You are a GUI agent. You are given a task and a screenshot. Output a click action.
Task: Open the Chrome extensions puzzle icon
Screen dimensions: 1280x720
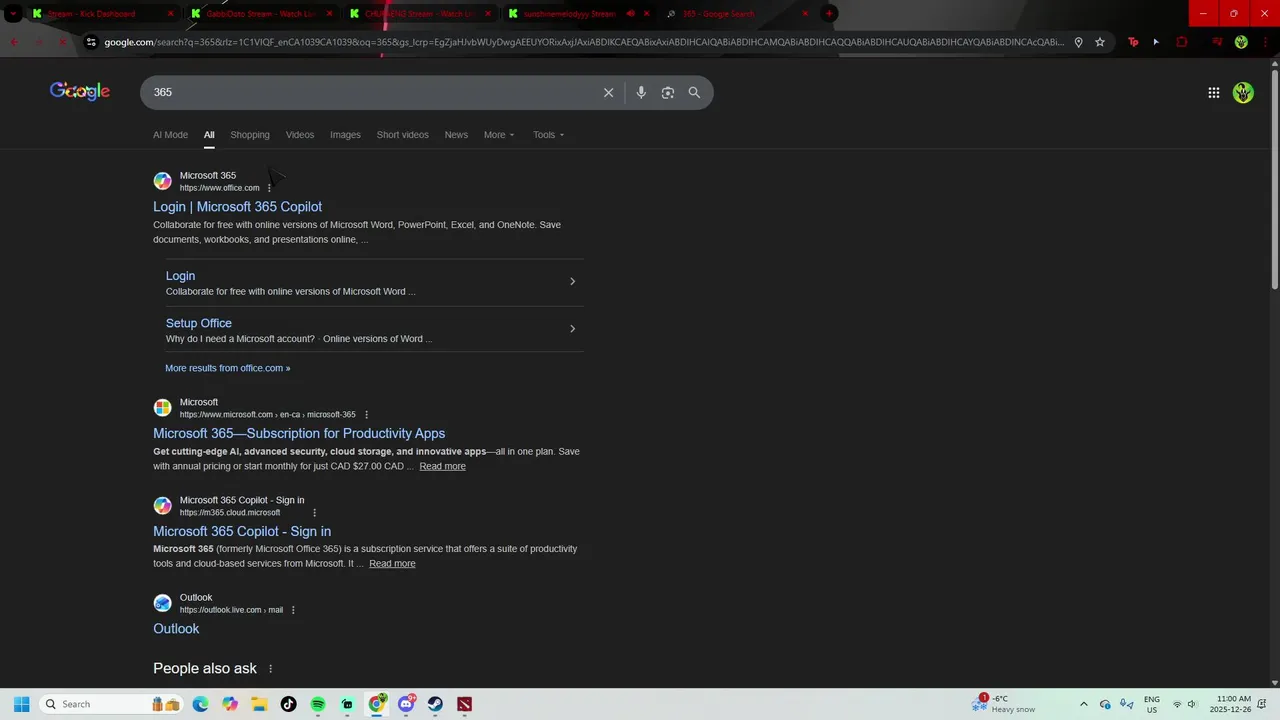[x=1182, y=42]
